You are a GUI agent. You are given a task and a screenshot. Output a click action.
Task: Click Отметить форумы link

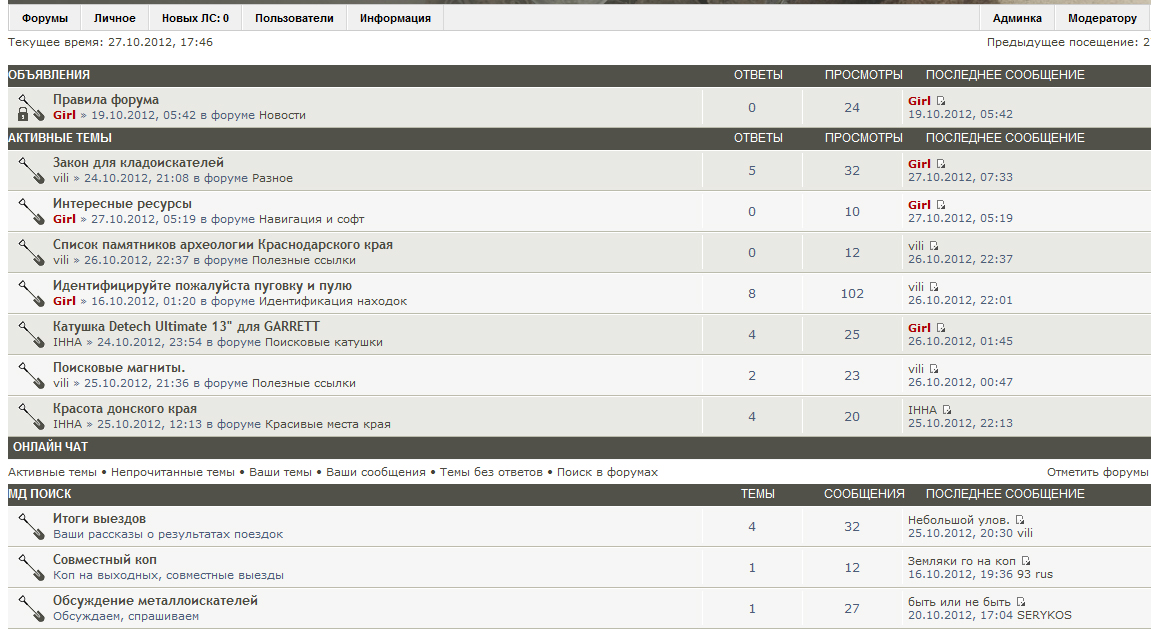(1097, 472)
